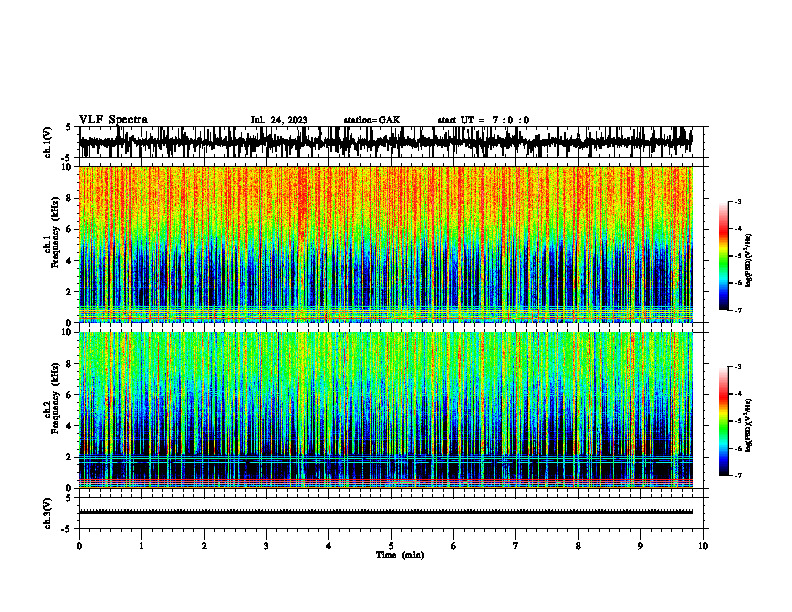Click time axis tick label '3'
Viewport: 792px width, 612px height.
pos(266,546)
